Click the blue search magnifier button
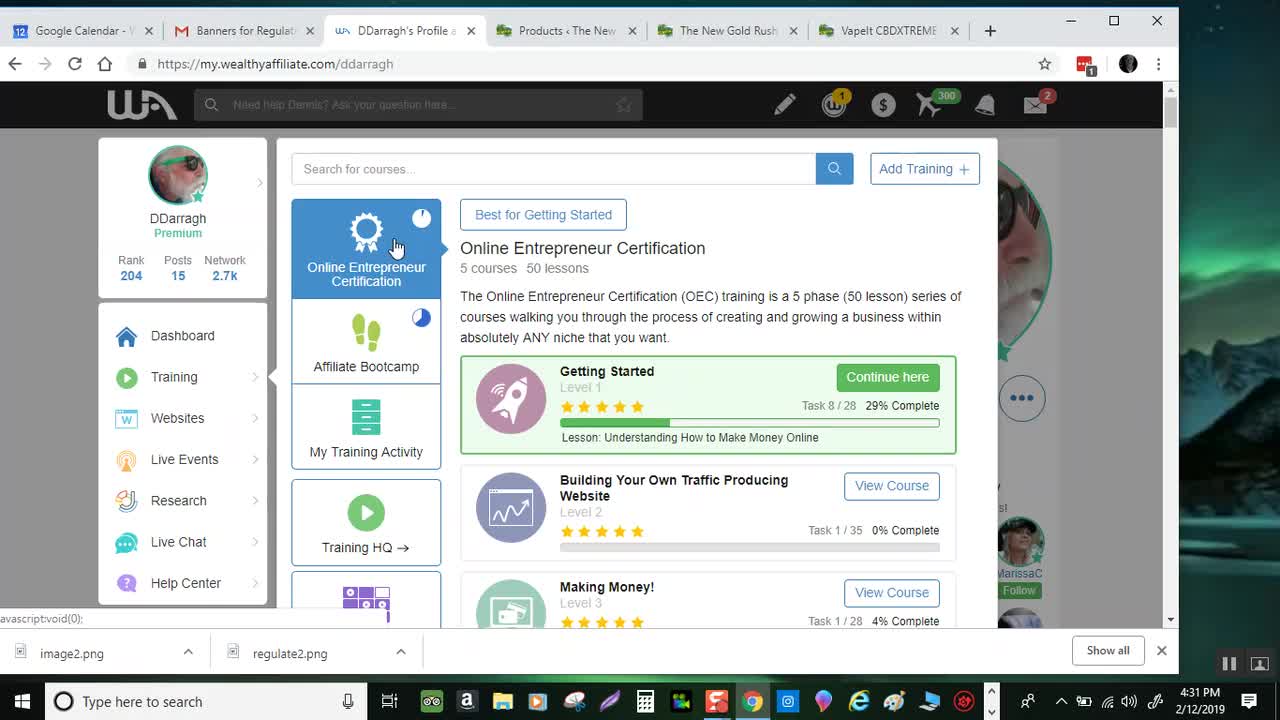 point(834,169)
